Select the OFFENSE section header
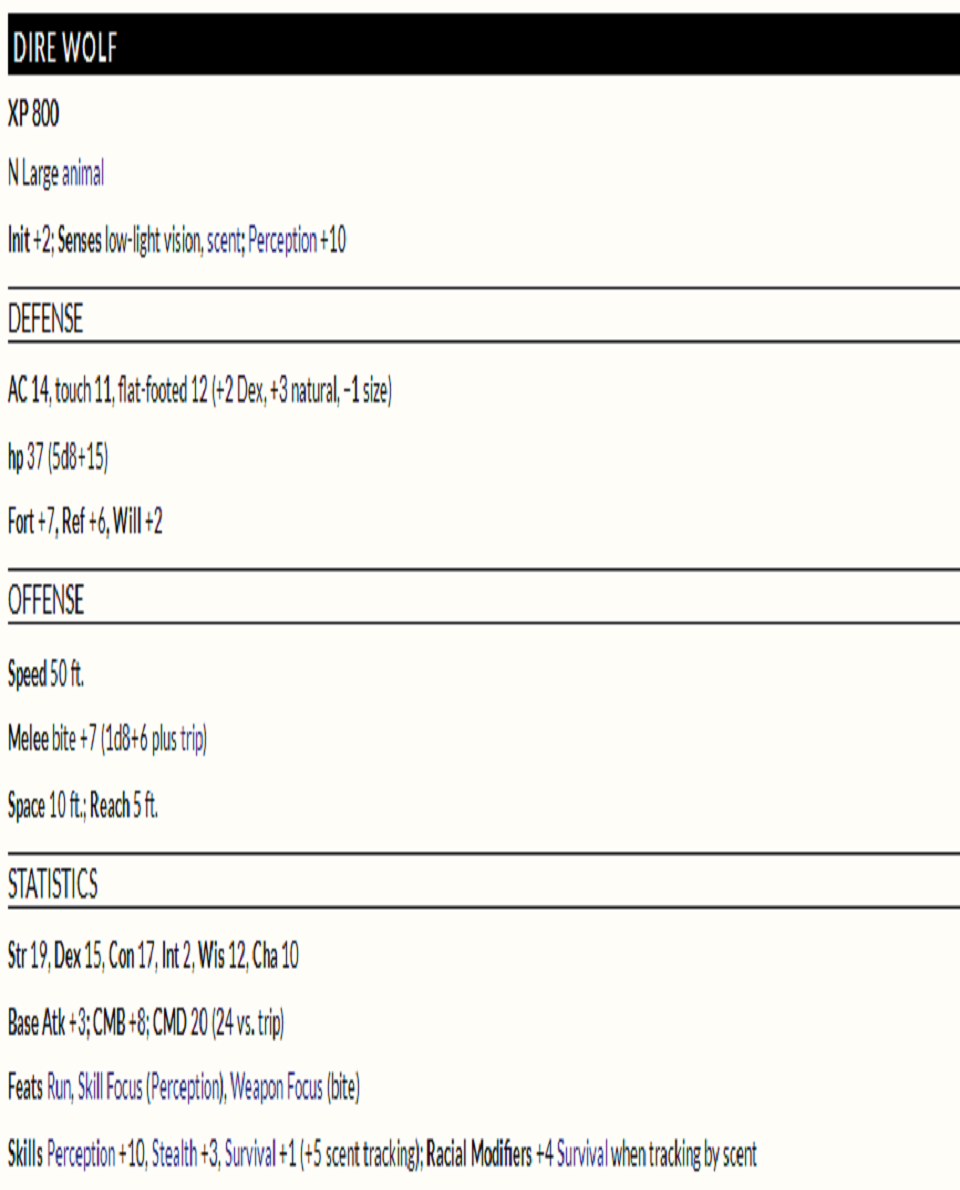Screen dimensions: 960x1190 coord(46,602)
